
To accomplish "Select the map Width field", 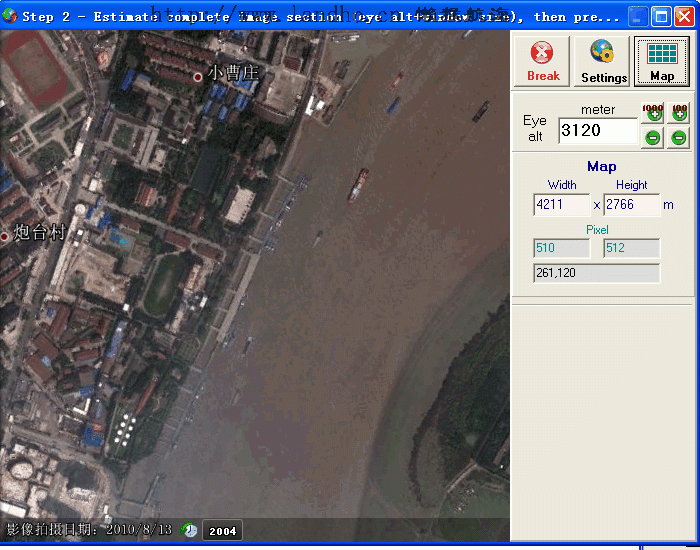I will click(x=561, y=205).
